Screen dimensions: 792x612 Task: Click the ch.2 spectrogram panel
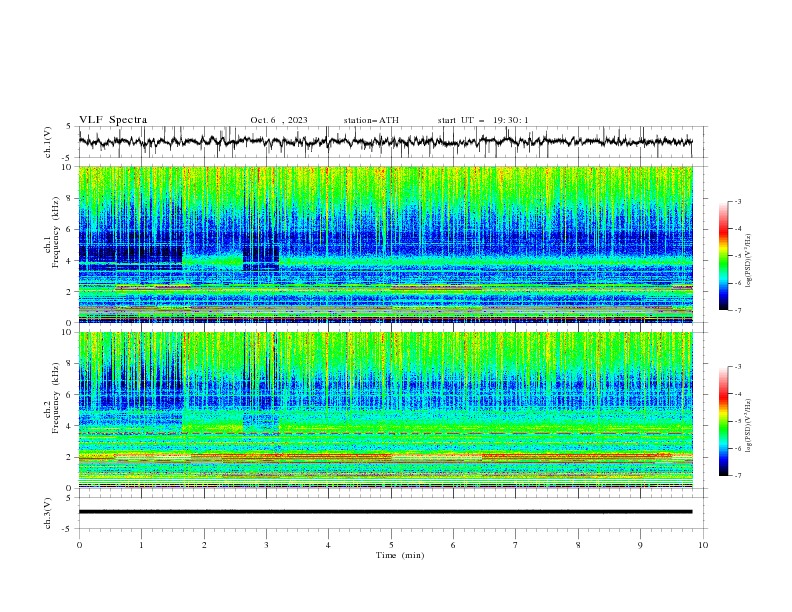(x=385, y=410)
